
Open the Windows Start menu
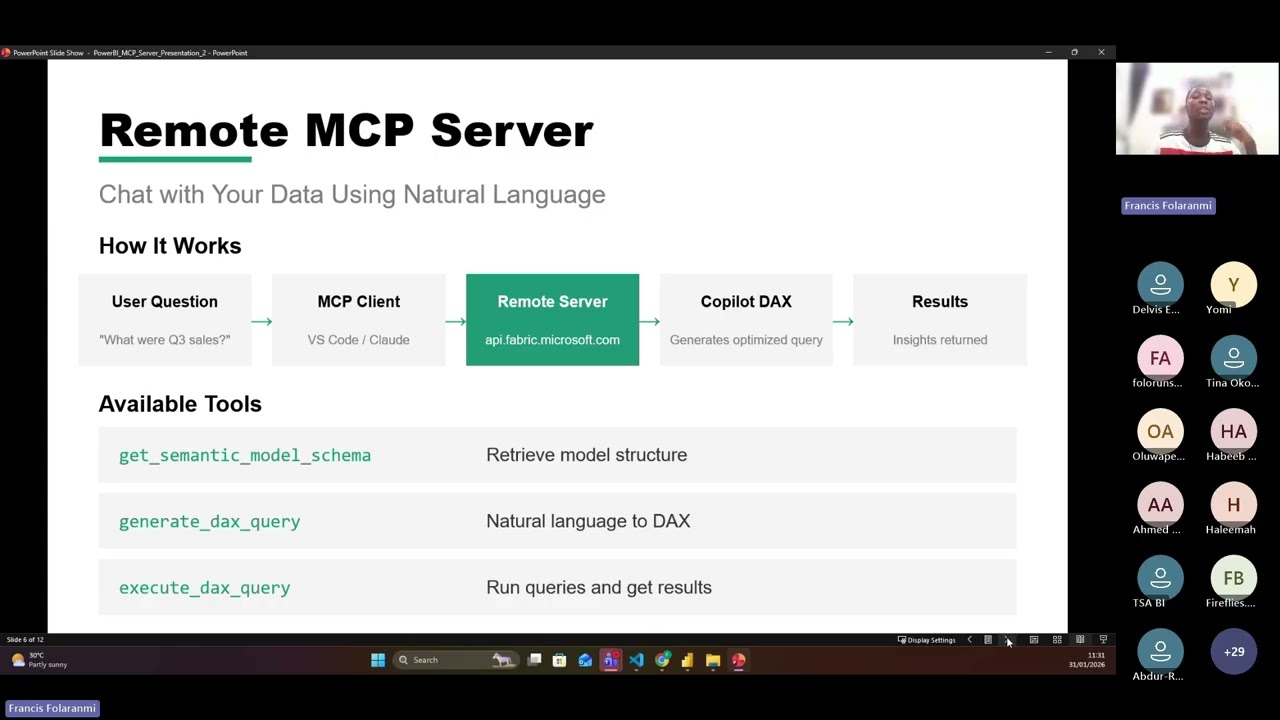[x=378, y=660]
